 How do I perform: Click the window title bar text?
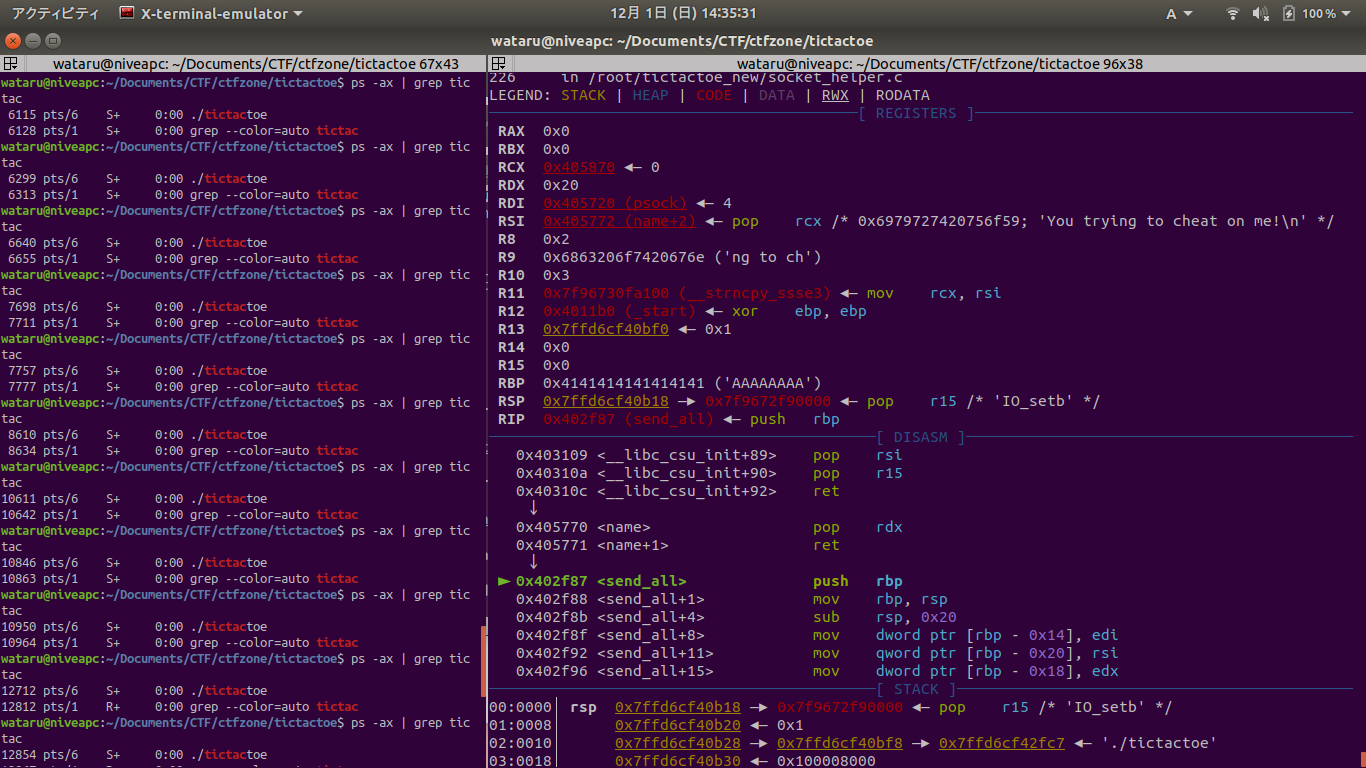pos(682,41)
